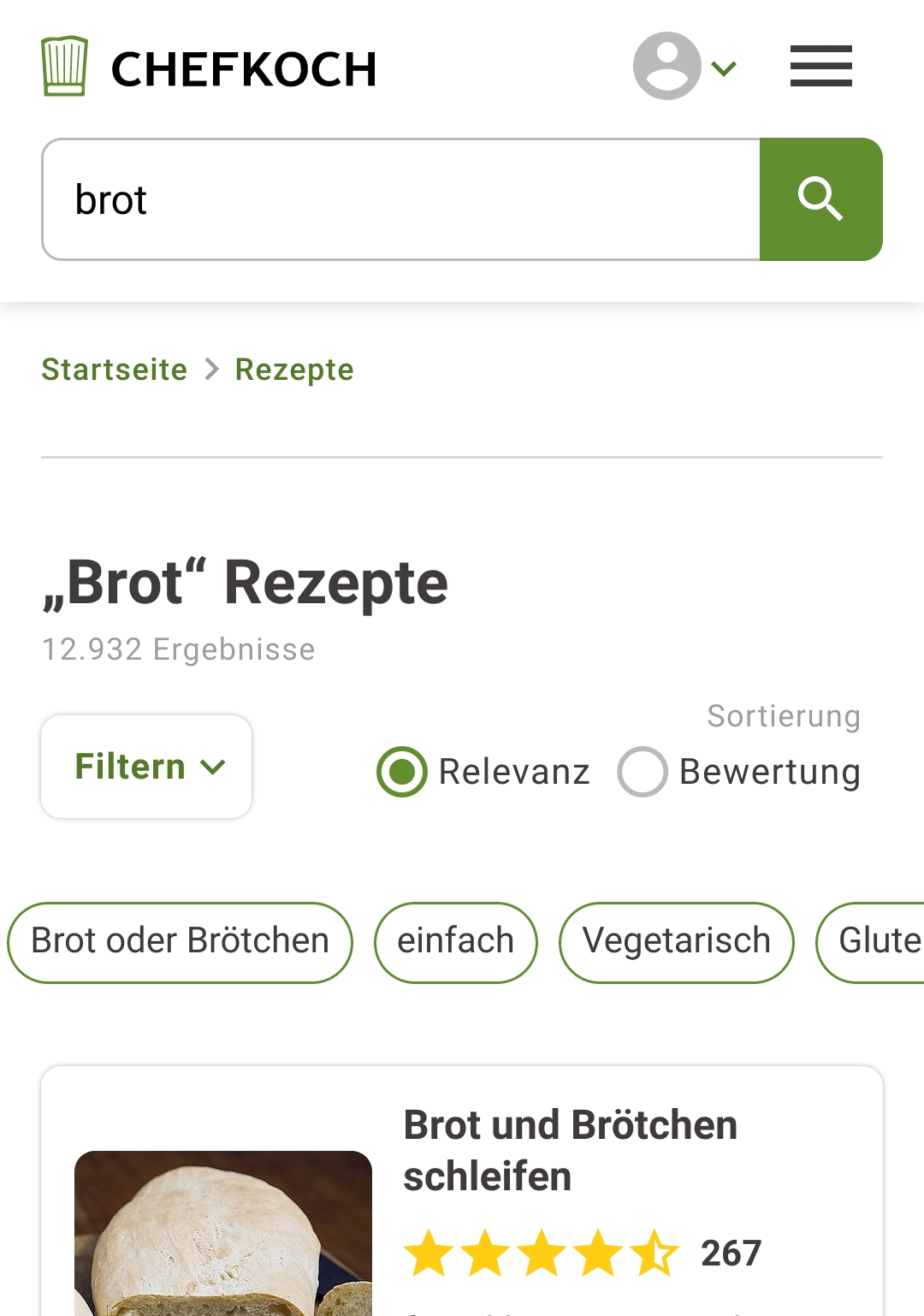Click the bread recipe thumbnail image

tap(223, 1232)
